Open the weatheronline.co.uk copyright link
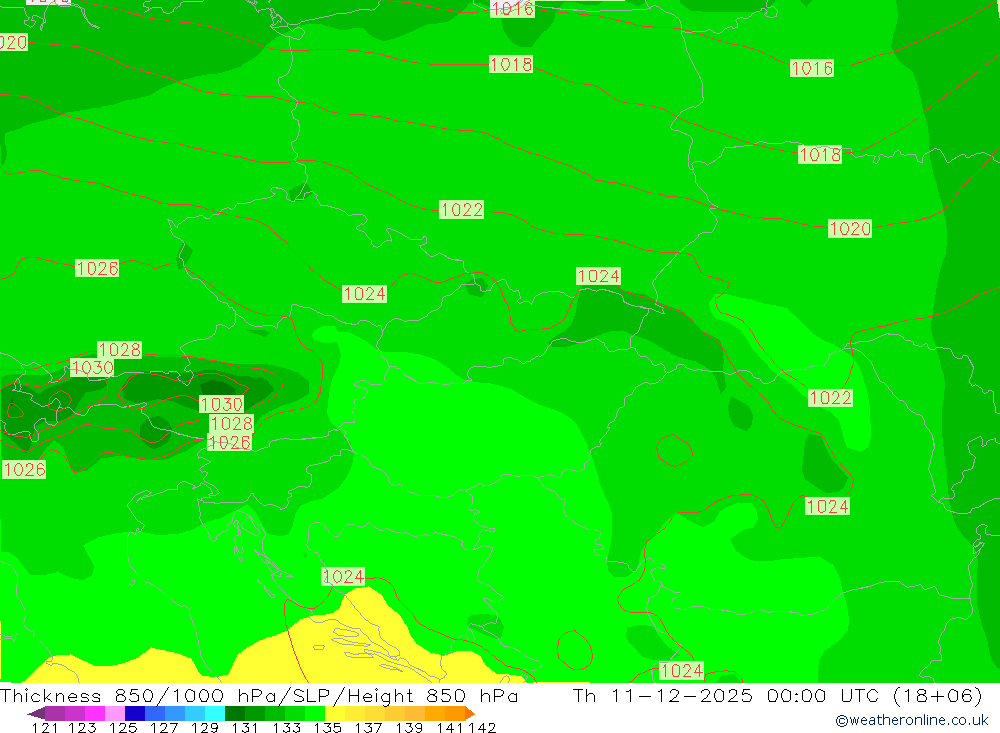The width and height of the screenshot is (1000, 733). coord(911,720)
